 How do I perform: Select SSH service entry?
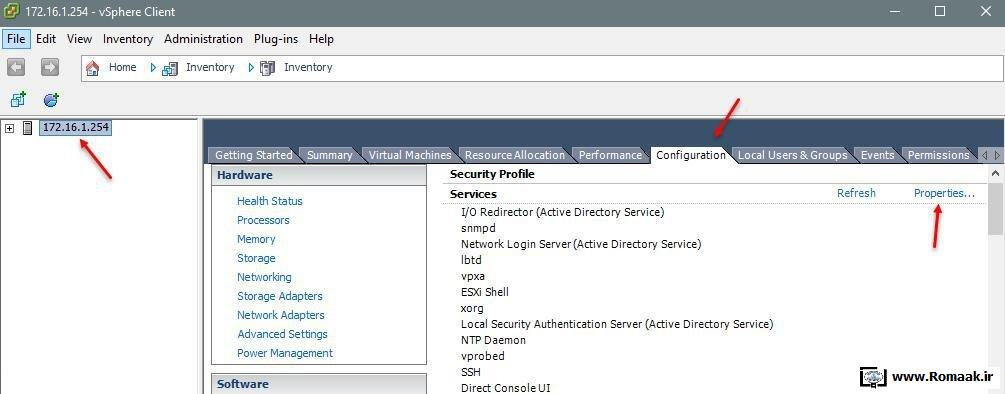click(470, 372)
